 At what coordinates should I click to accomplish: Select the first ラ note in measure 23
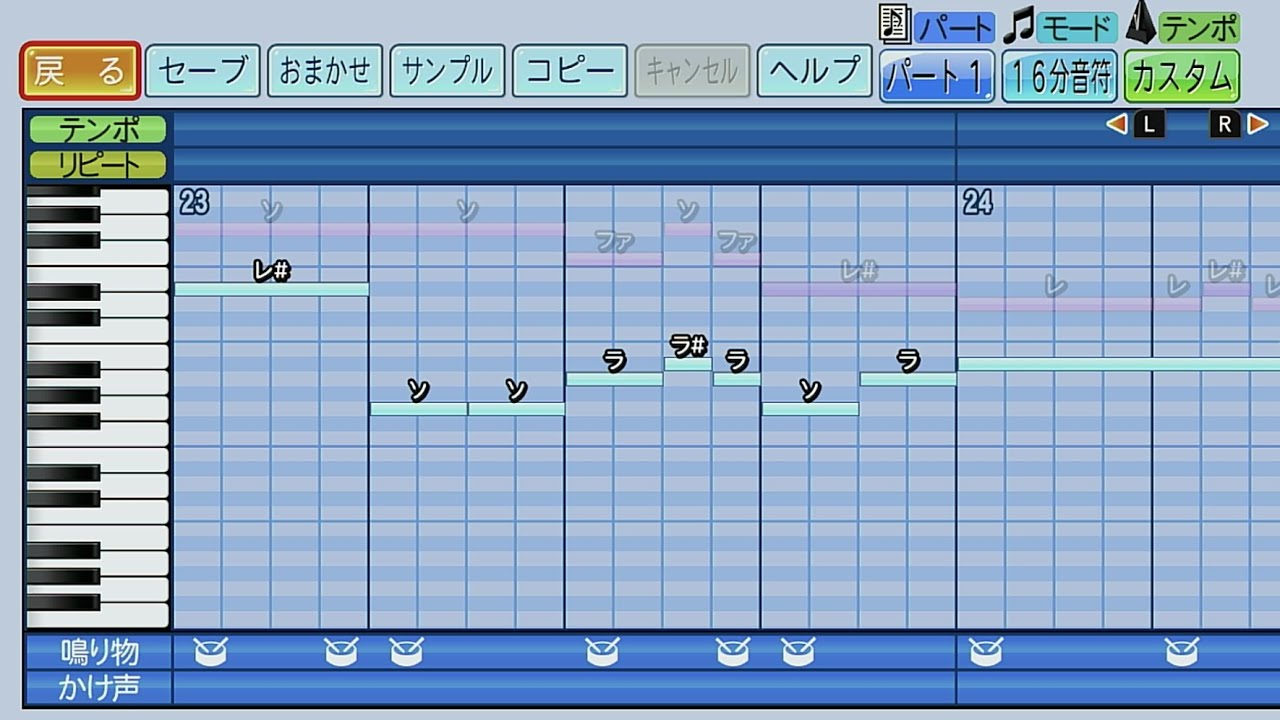pos(614,379)
